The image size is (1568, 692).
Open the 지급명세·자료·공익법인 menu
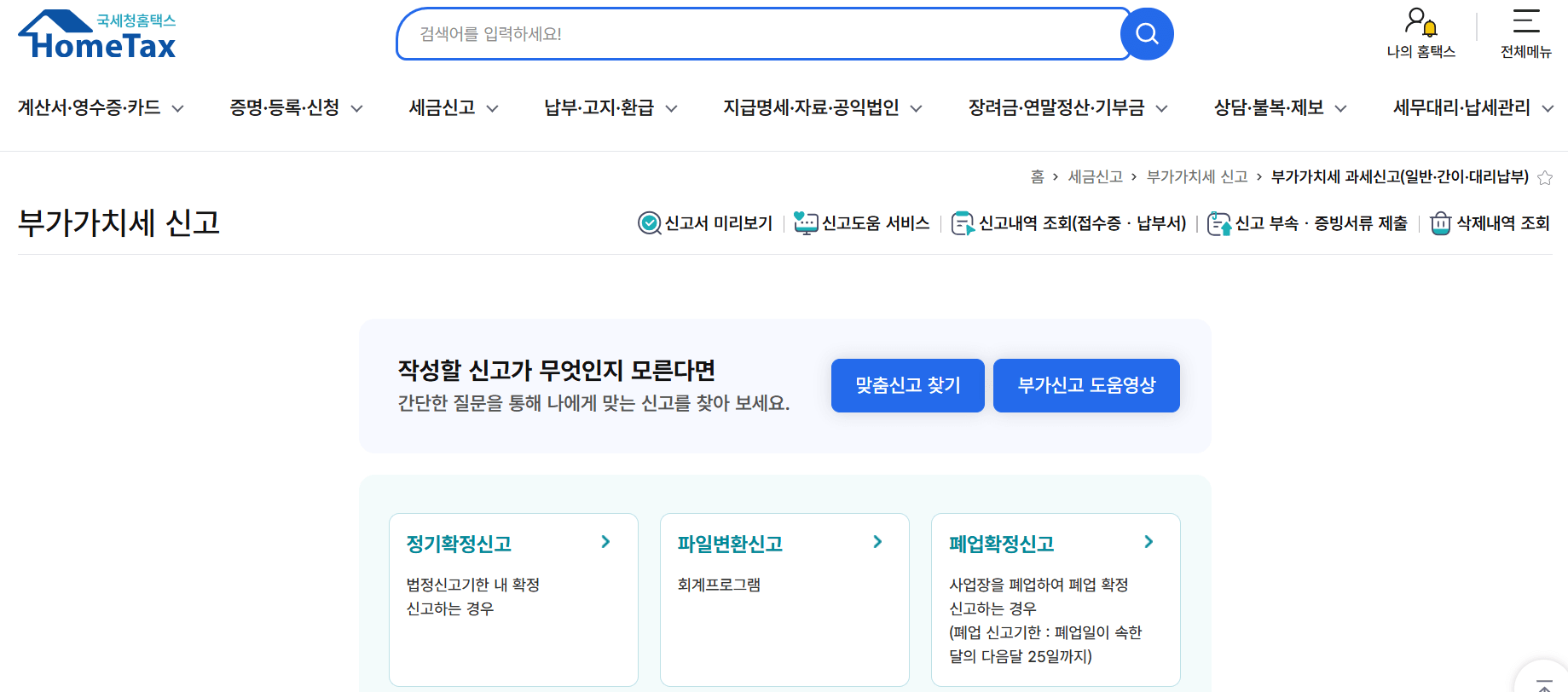pyautogui.click(x=811, y=107)
